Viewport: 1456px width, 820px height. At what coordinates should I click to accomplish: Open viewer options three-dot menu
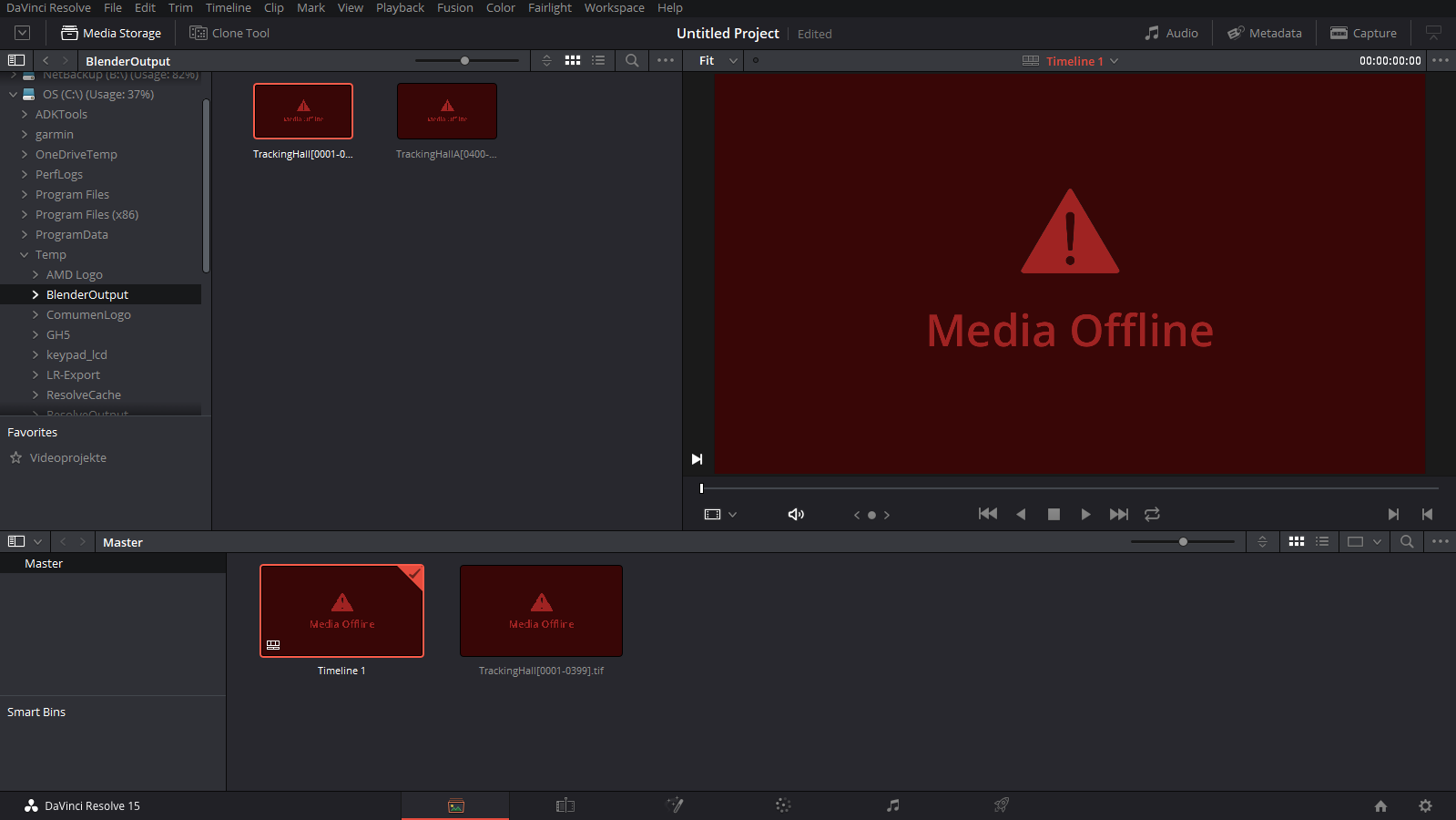[1440, 61]
